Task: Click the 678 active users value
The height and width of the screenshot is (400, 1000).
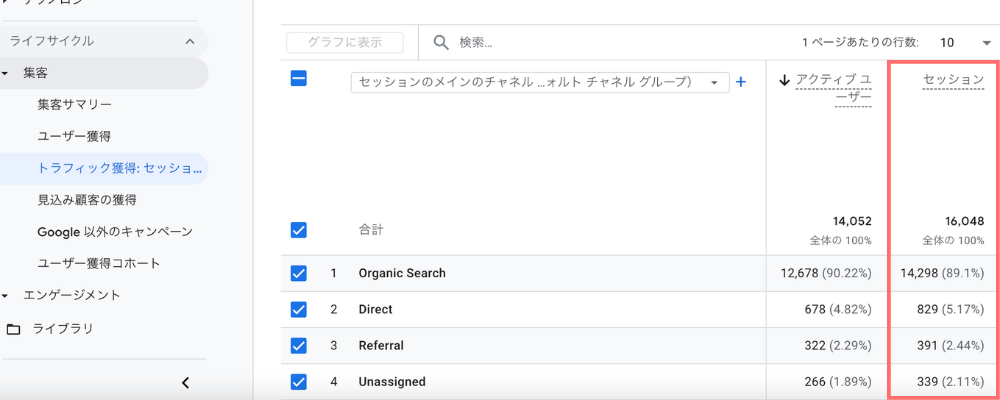Action: [x=814, y=309]
